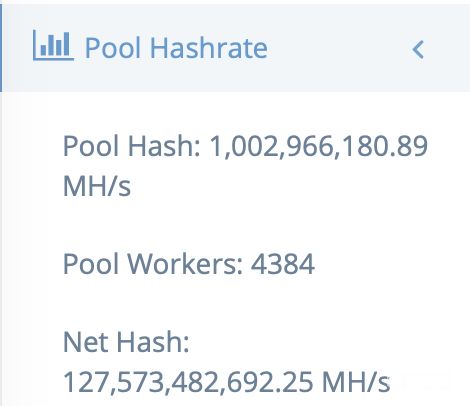Select the Net Hash value 127,573,482,692.25
This screenshot has width=470, height=406.
pos(188,382)
